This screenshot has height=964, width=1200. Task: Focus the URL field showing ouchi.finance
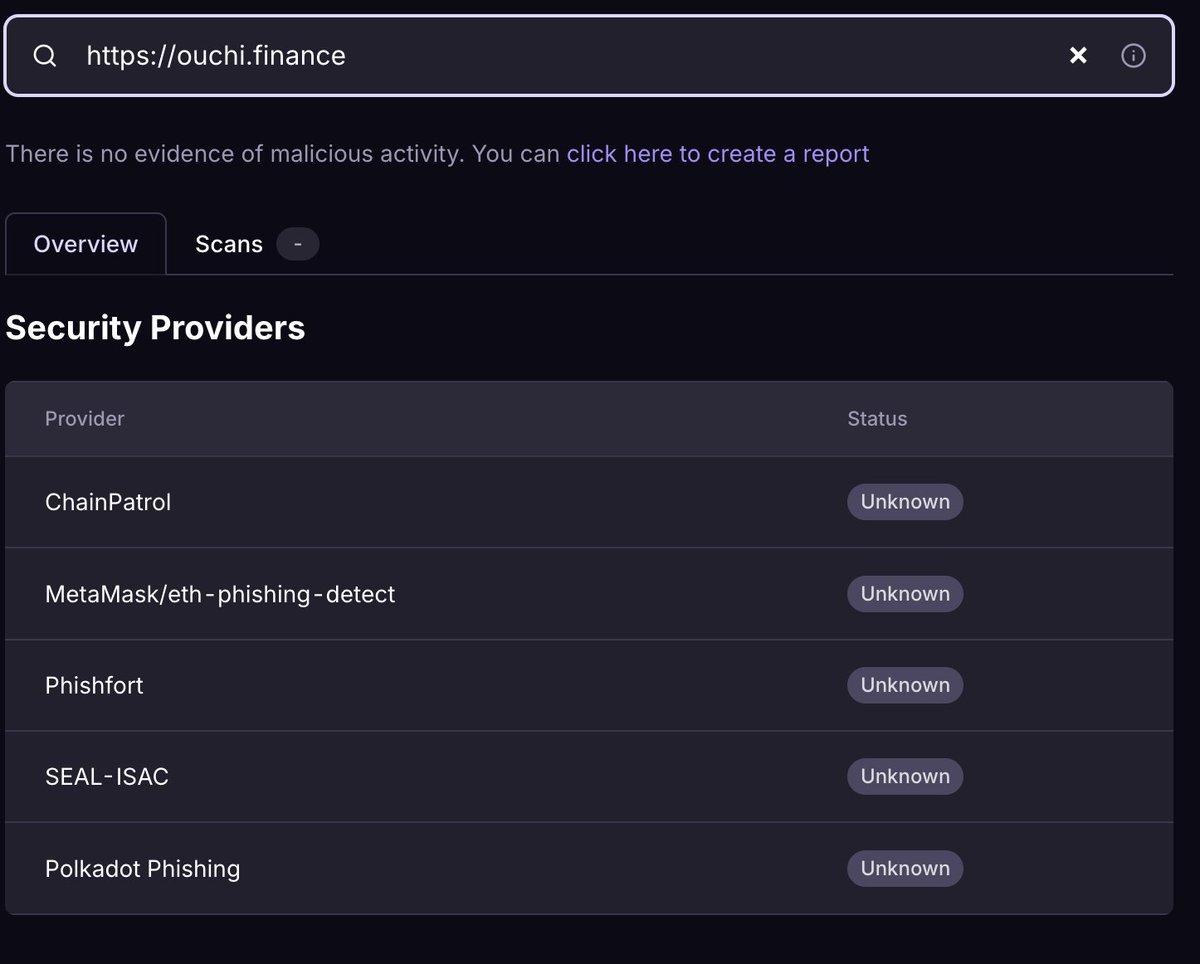(x=588, y=56)
